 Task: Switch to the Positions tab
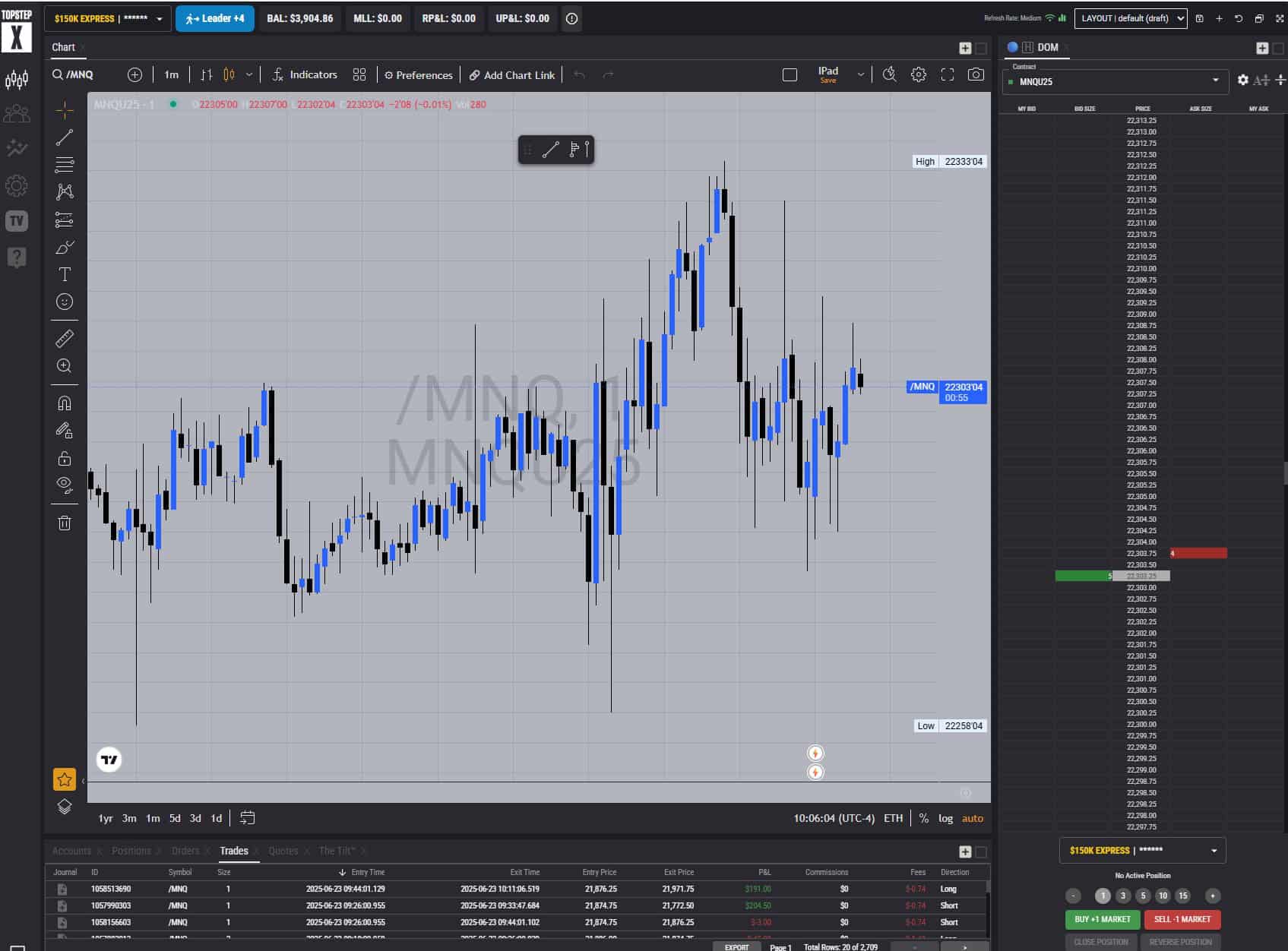click(131, 851)
